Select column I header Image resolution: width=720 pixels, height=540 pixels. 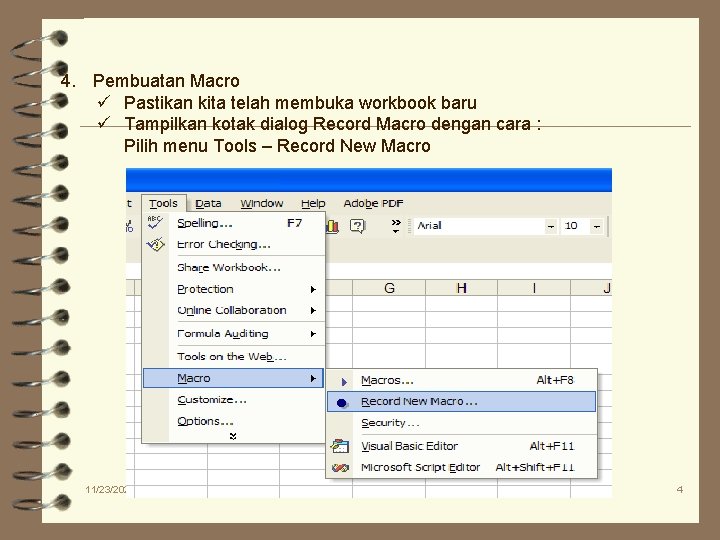pos(534,288)
